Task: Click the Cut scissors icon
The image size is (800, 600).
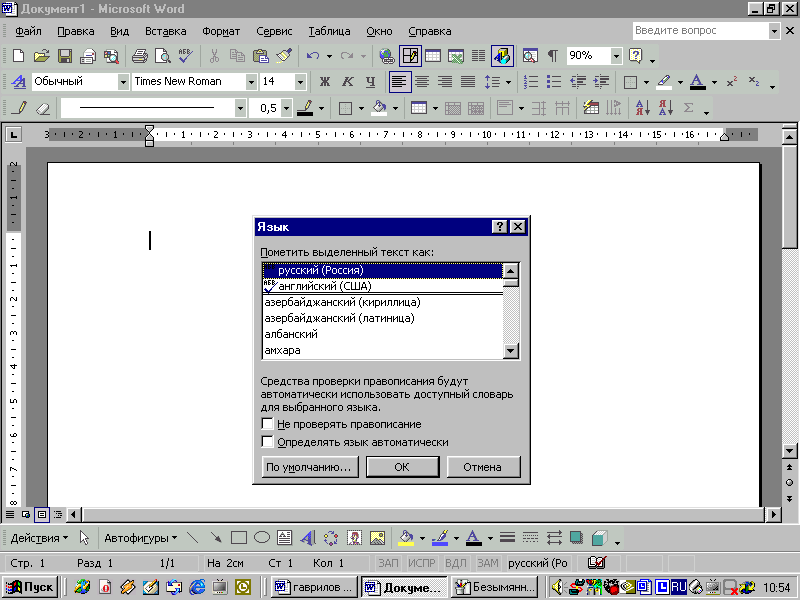Action: click(214, 56)
